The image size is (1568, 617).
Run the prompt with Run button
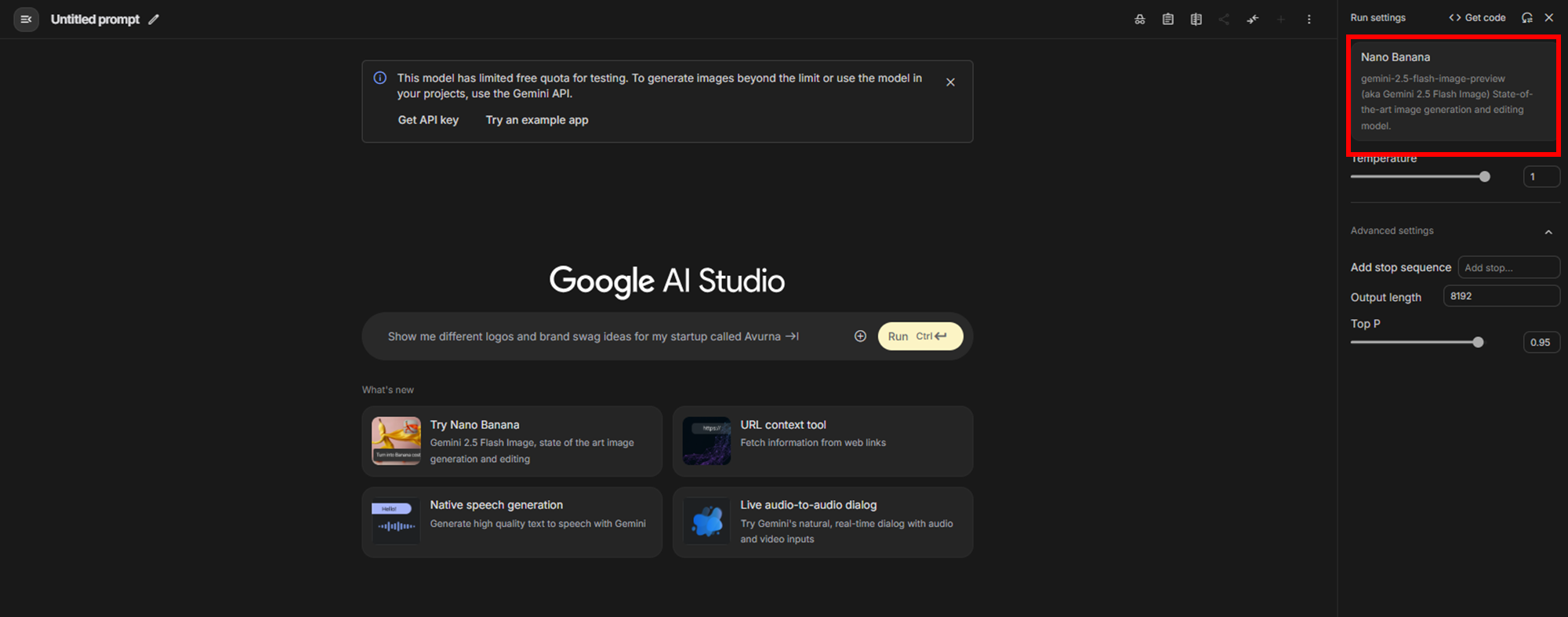click(920, 336)
